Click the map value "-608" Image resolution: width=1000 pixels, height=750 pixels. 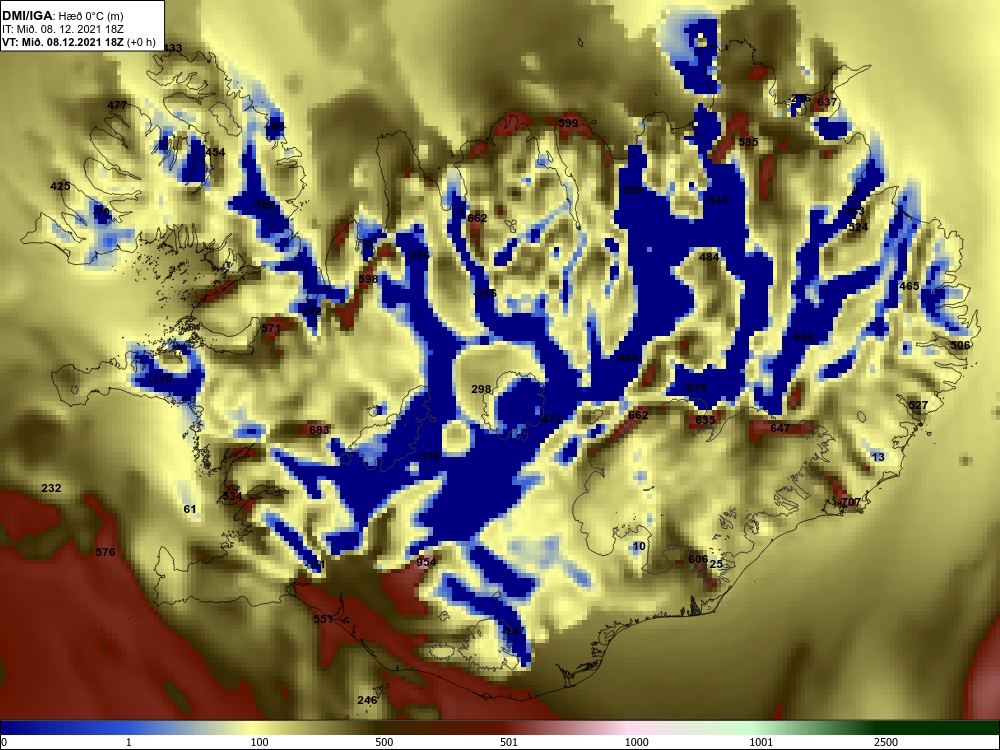point(802,337)
